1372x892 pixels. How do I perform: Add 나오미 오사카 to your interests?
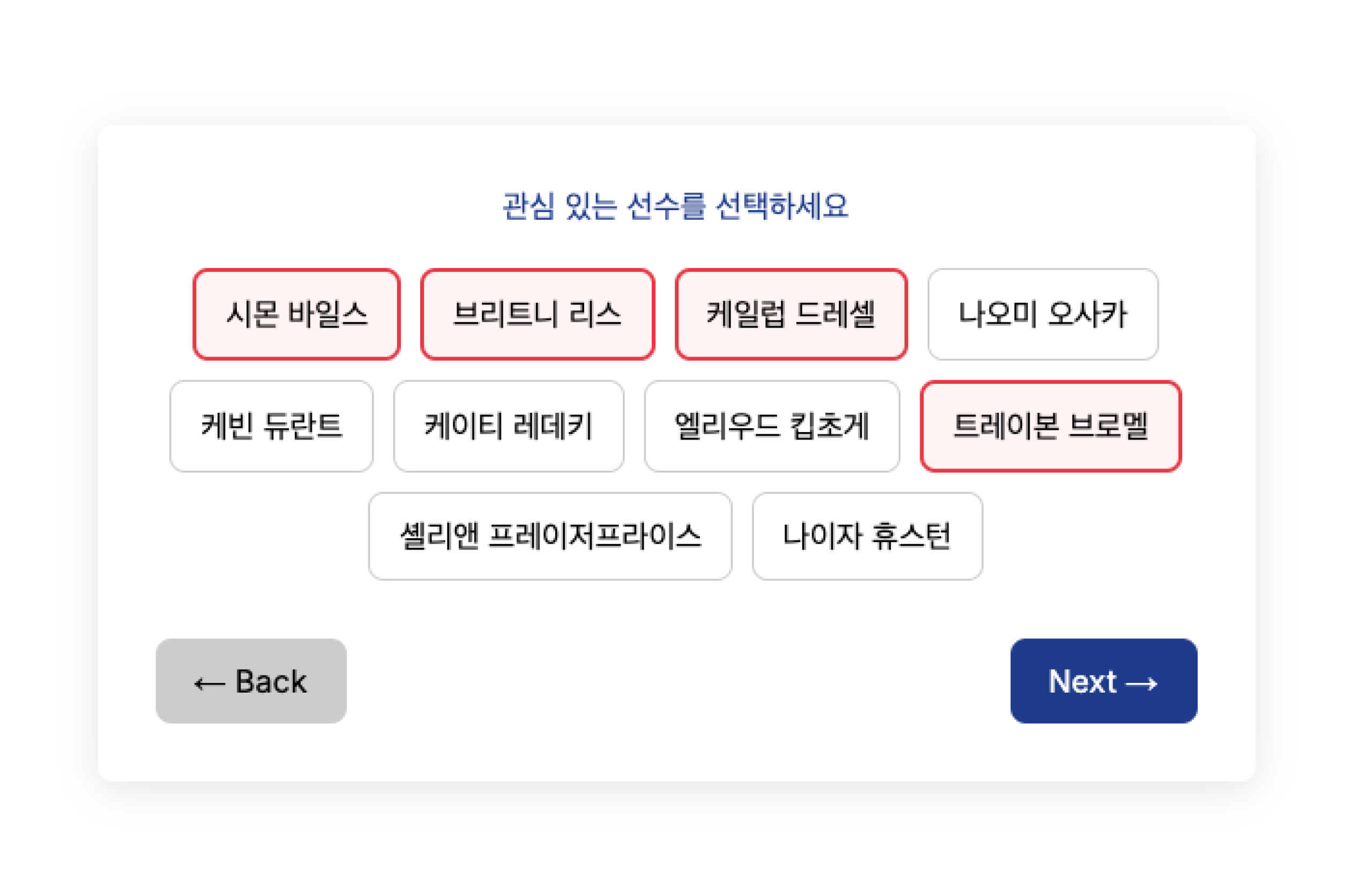click(x=1042, y=314)
